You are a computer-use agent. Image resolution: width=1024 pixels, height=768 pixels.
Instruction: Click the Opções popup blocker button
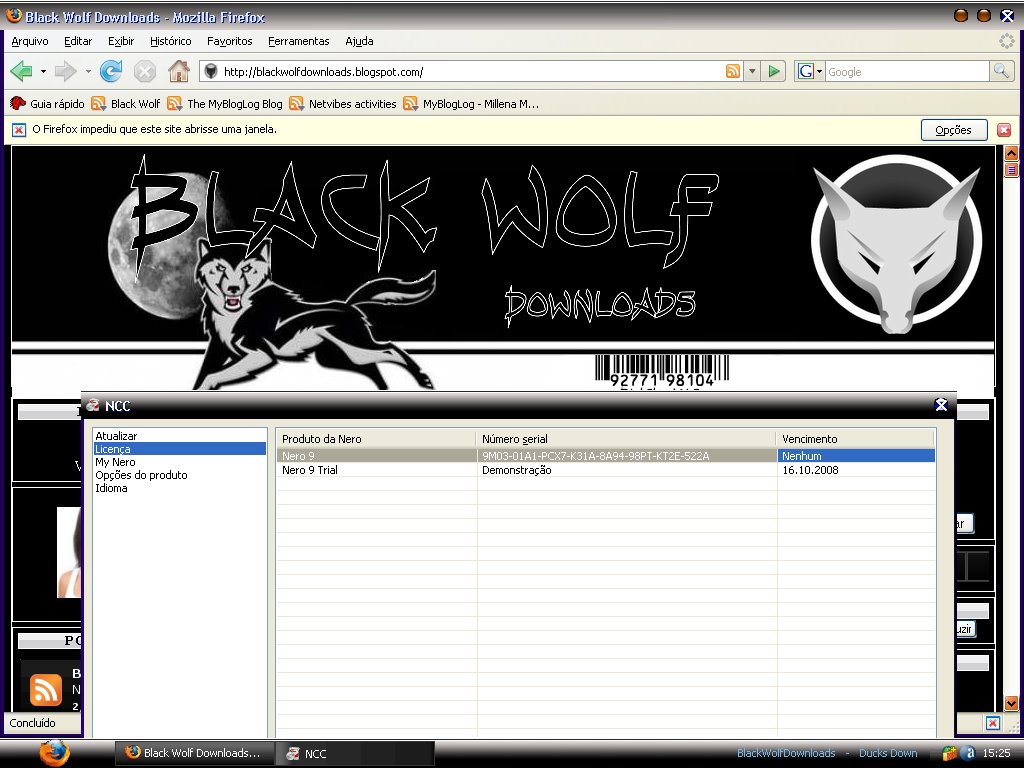click(x=953, y=130)
